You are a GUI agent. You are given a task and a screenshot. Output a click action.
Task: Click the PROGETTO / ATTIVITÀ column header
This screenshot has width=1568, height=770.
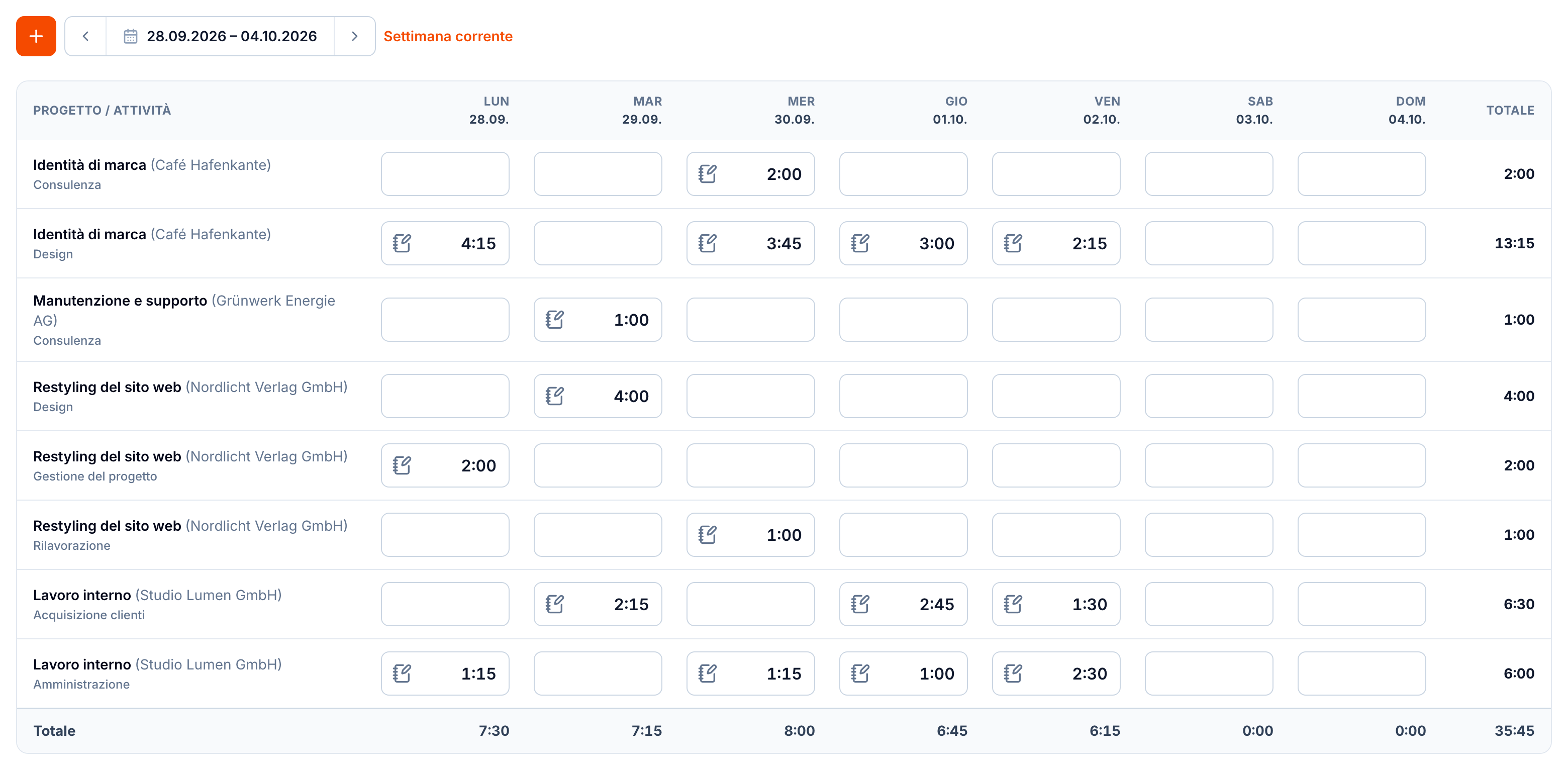(x=102, y=110)
